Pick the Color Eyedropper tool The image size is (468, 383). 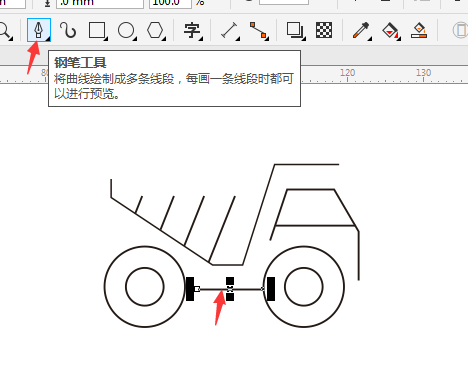coord(362,31)
